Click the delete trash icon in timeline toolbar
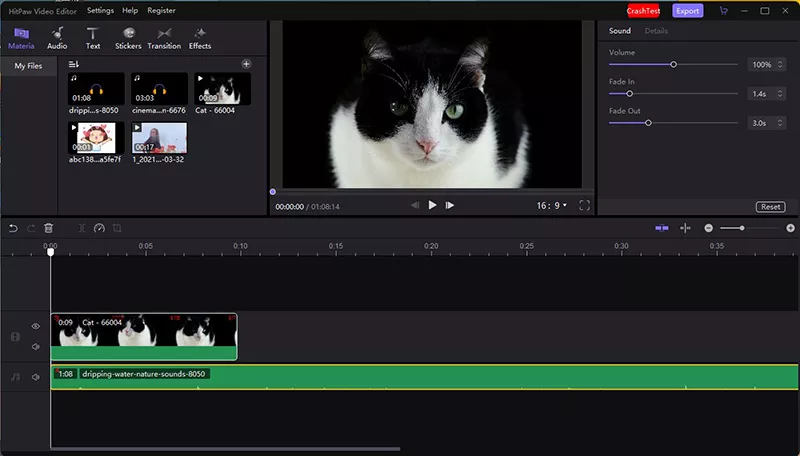Viewport: 800px width, 456px height. tap(48, 228)
